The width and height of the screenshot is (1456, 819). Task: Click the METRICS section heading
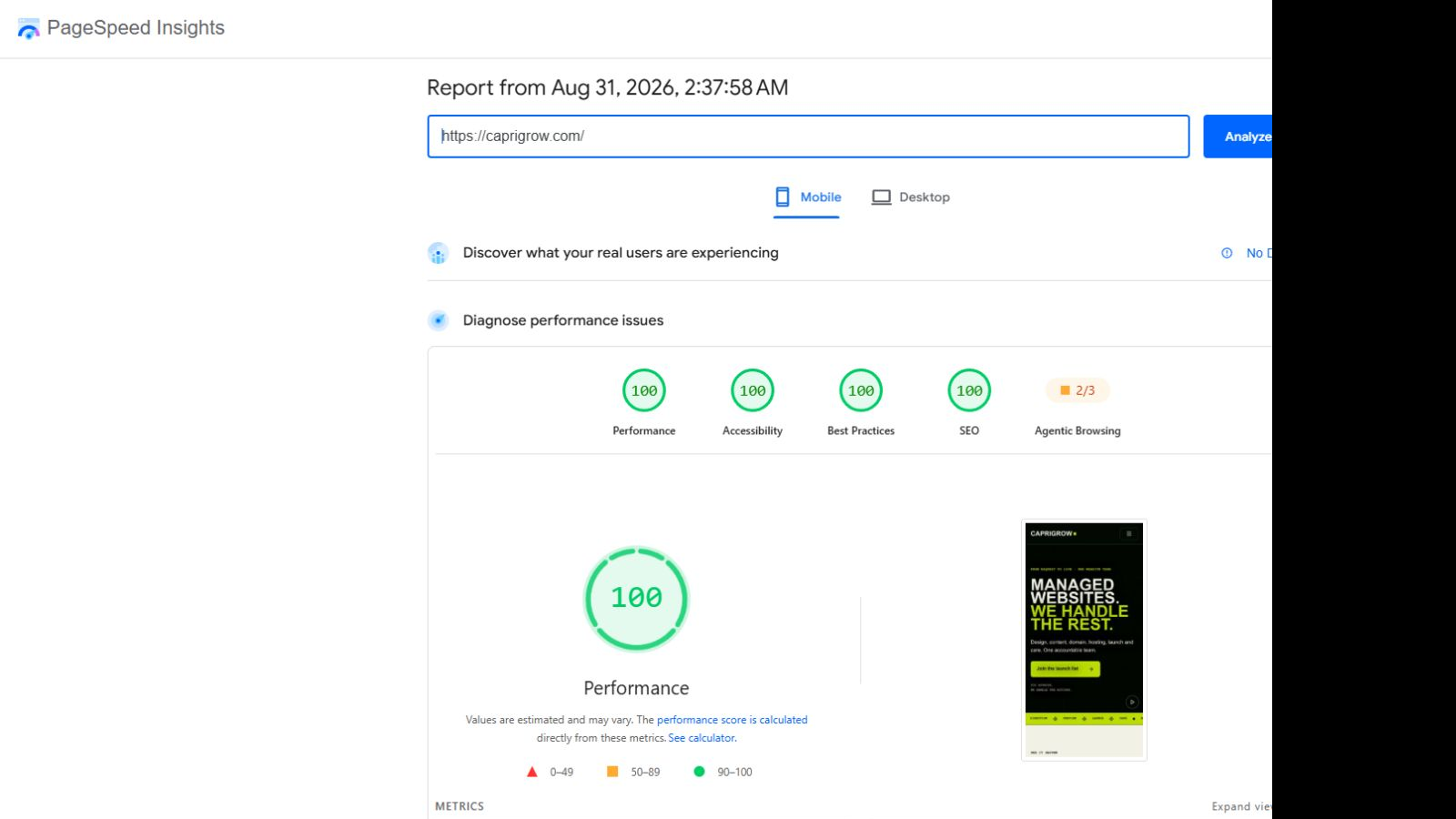tap(460, 806)
